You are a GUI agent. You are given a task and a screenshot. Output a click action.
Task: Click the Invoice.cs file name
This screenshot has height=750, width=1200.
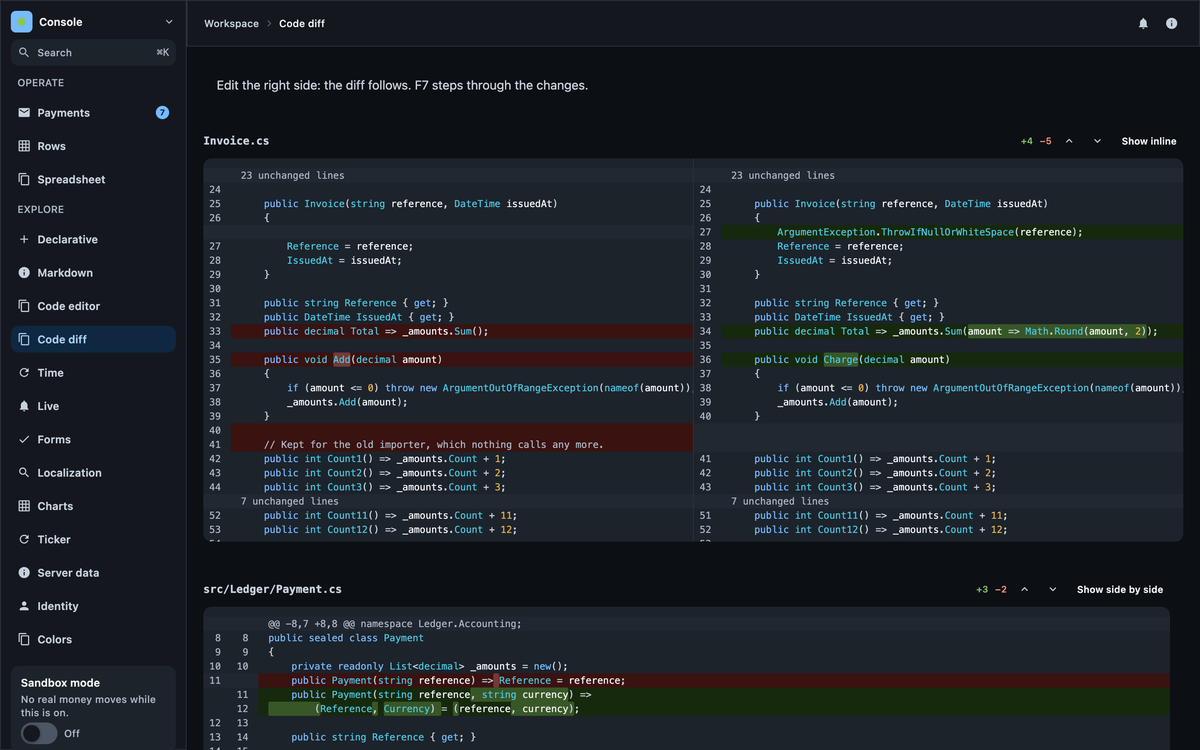point(236,141)
